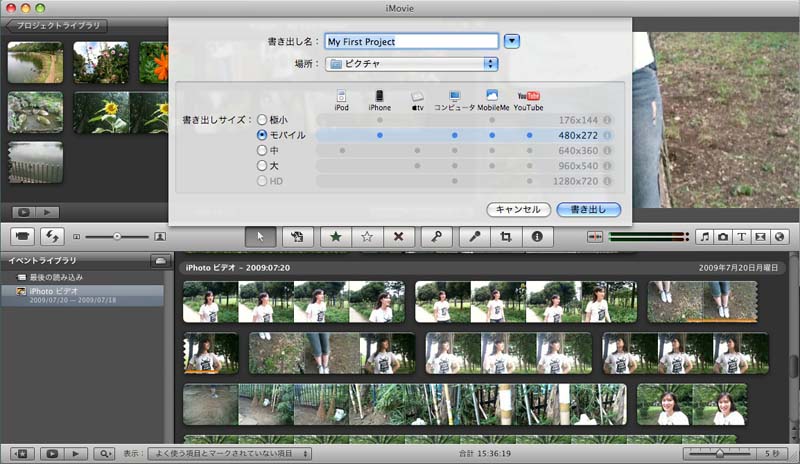Click the info icon beside 640x360

point(607,151)
